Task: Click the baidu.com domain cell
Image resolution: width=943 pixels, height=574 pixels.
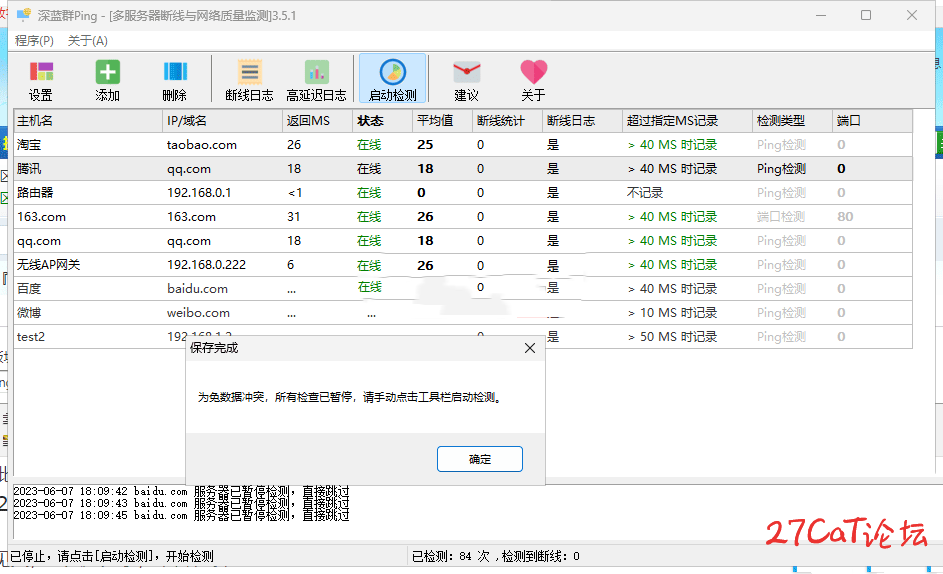Action: 197,289
